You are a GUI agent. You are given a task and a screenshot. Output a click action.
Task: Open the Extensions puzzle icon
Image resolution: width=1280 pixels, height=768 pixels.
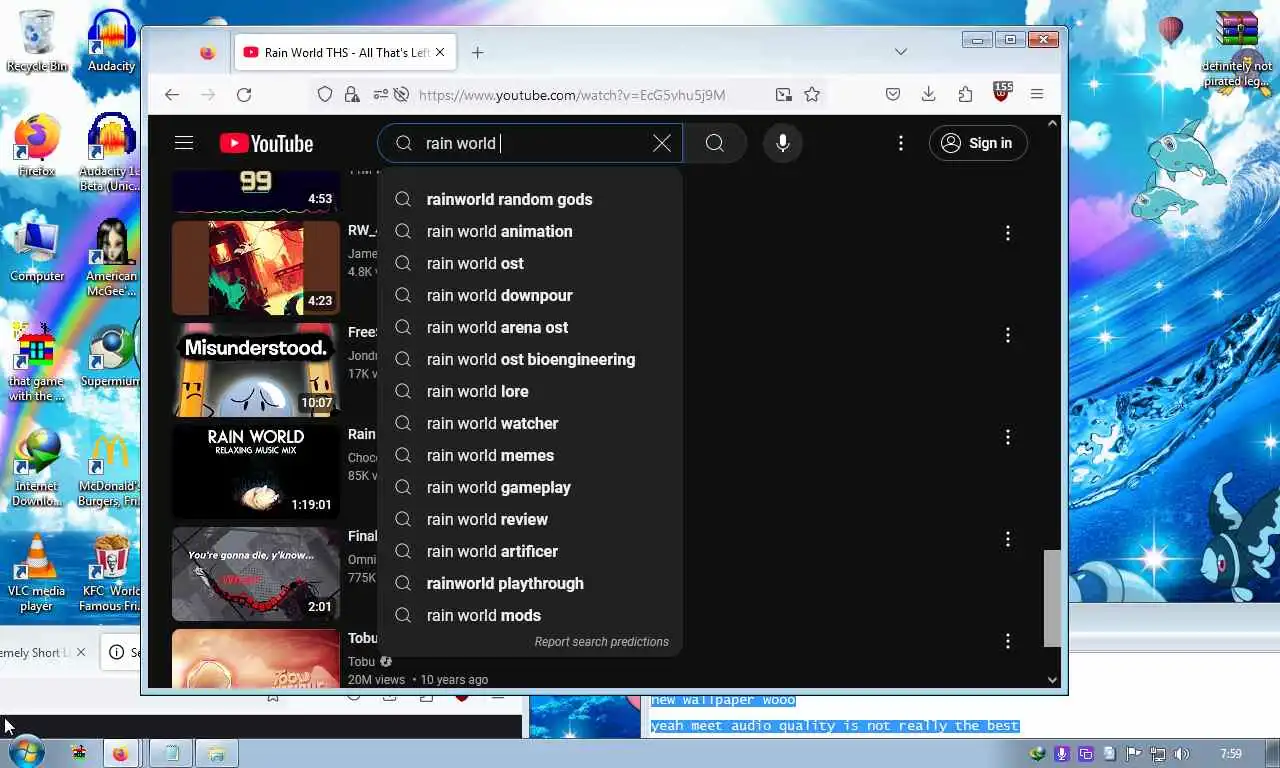tap(965, 94)
